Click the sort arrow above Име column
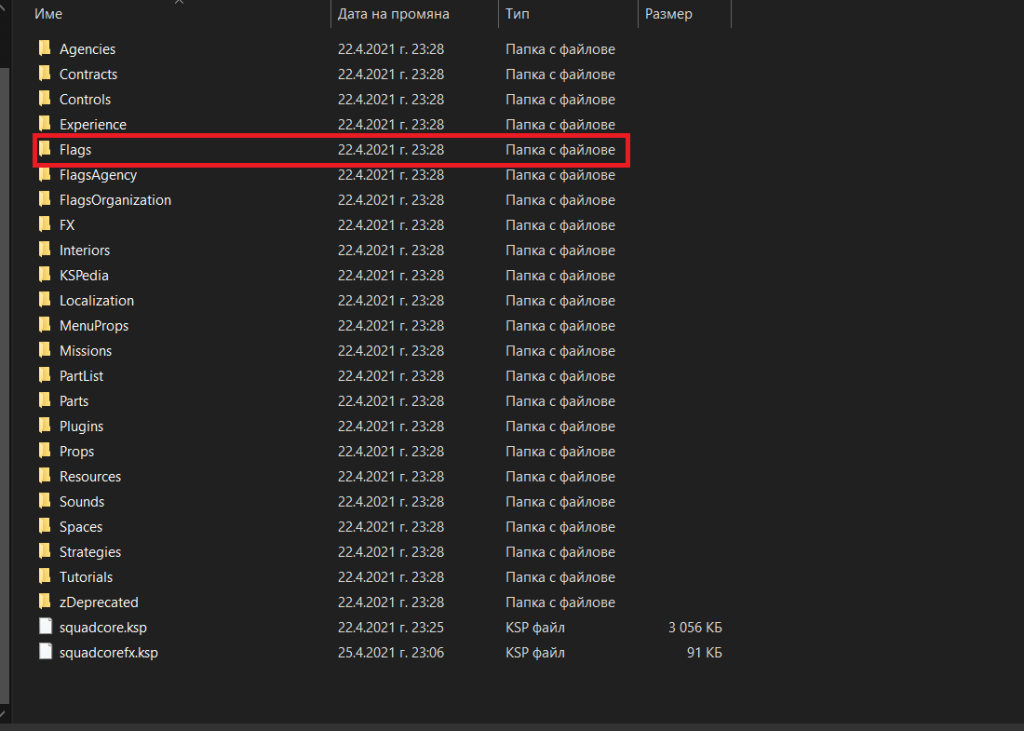Viewport: 1024px width, 731px height. (181, 5)
